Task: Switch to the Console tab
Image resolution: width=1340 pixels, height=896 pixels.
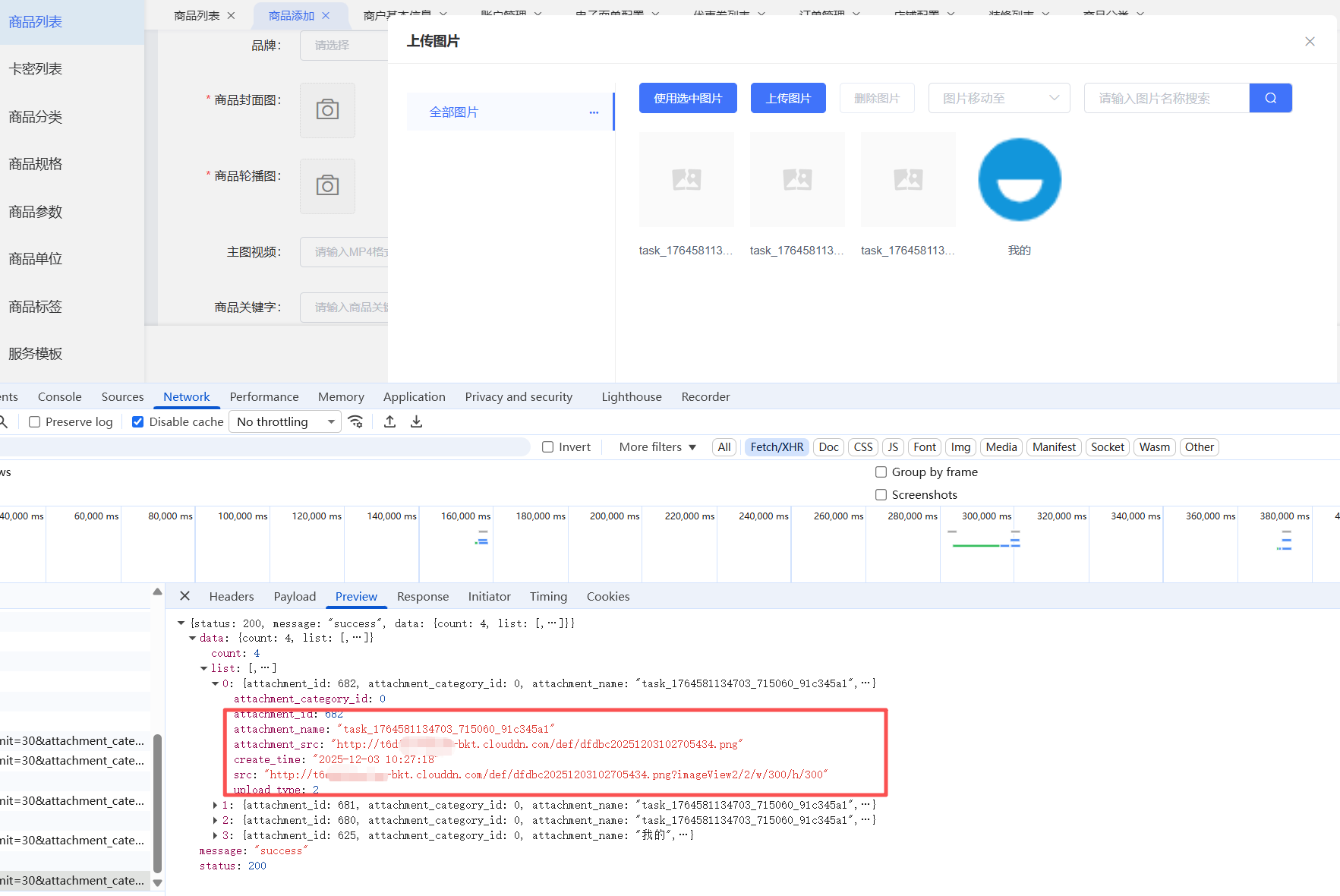Action: [x=59, y=396]
